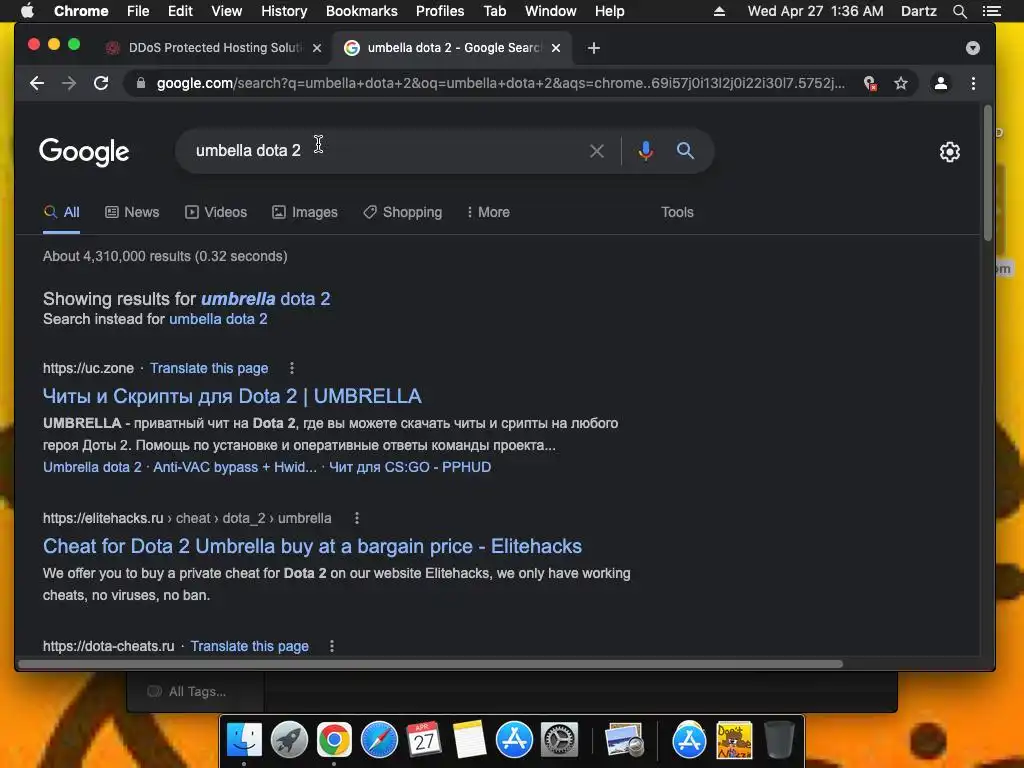Open the search Tools options
Image resolution: width=1024 pixels, height=768 pixels.
pos(677,212)
